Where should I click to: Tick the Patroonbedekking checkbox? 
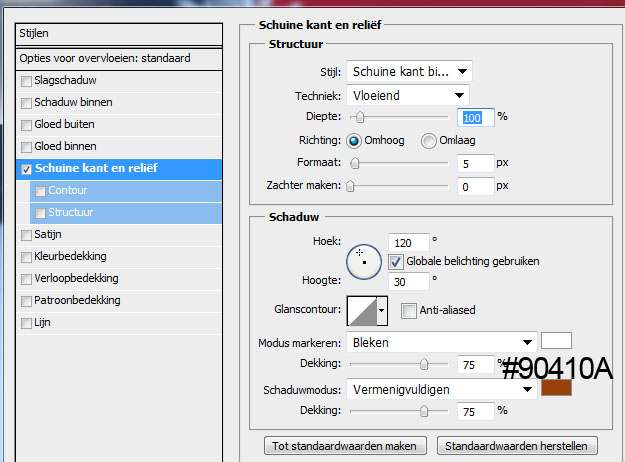26,301
